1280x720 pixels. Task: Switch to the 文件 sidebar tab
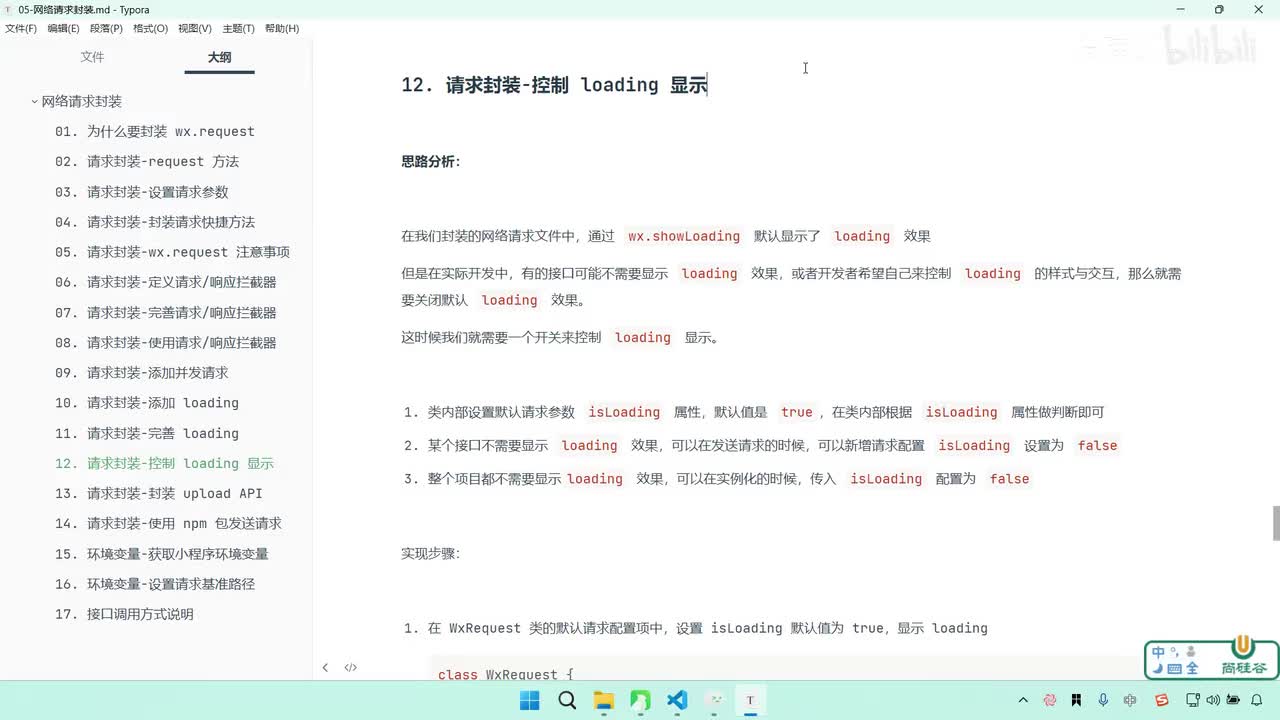click(92, 57)
